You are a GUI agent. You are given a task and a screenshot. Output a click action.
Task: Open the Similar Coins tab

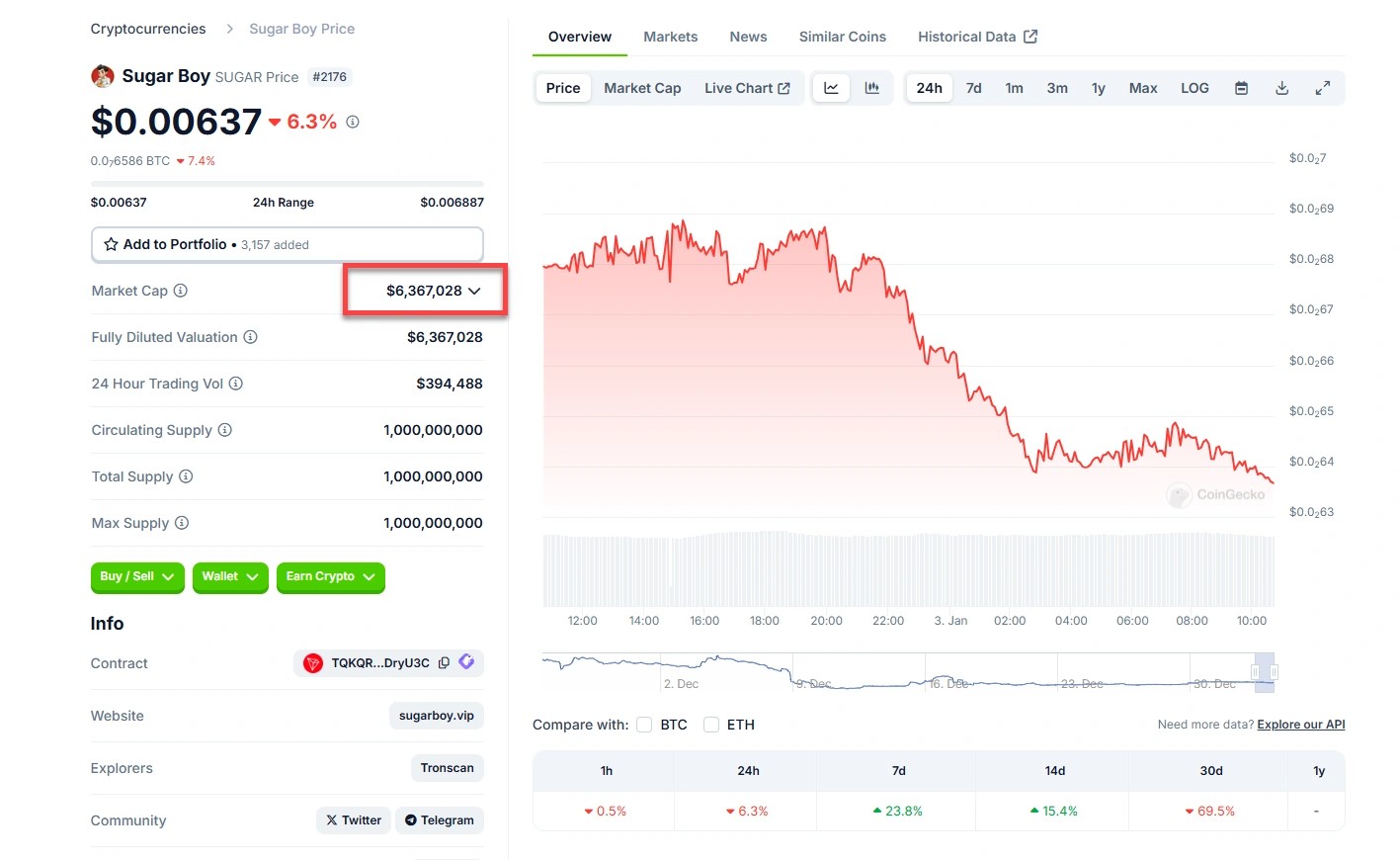tap(842, 37)
